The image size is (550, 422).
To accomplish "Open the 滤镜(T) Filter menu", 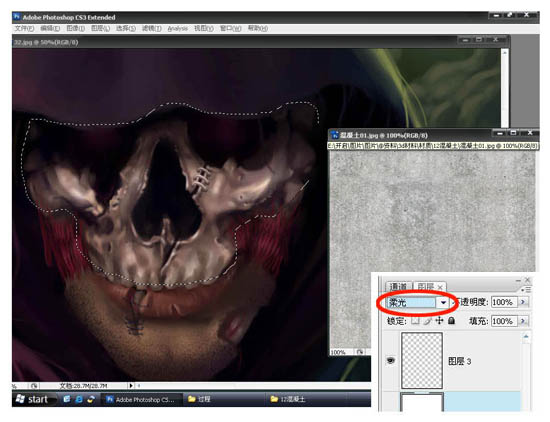I will click(152, 28).
